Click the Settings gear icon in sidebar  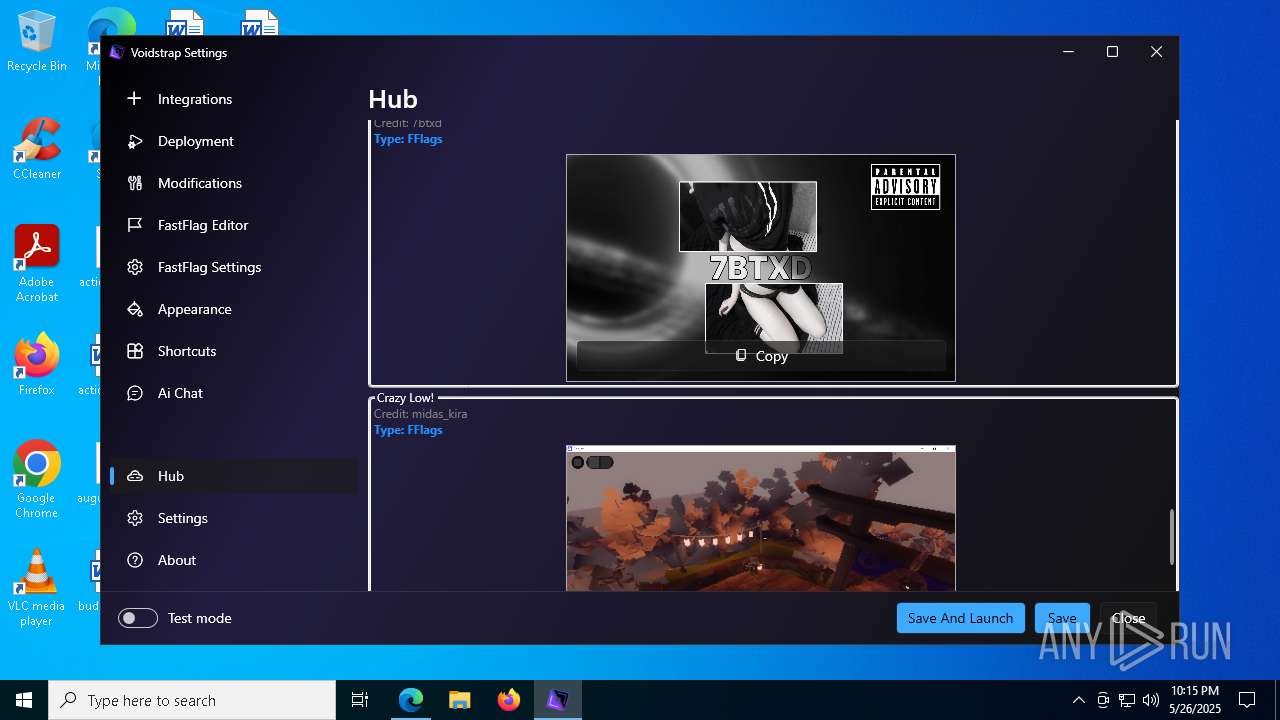click(135, 518)
